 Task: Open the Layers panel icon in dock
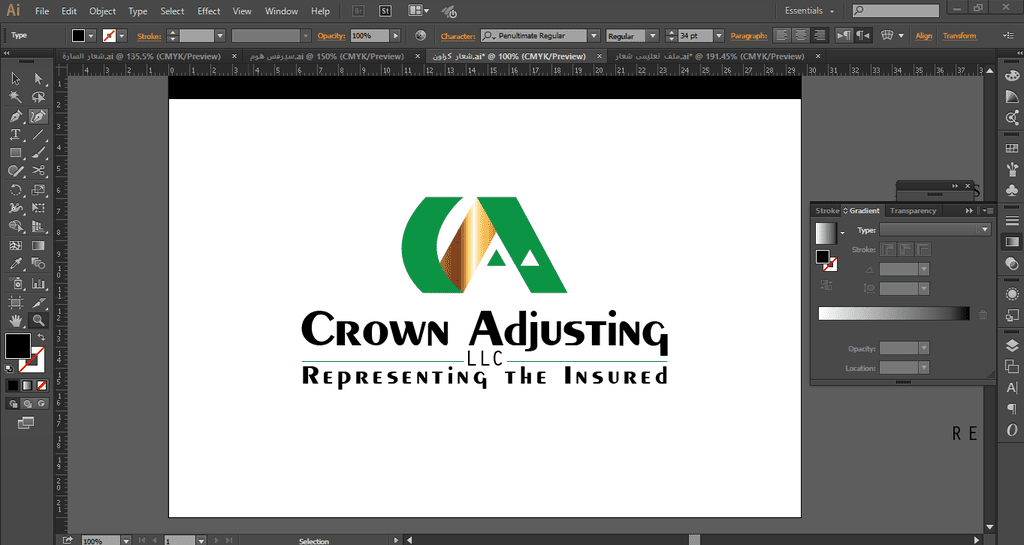point(1012,345)
